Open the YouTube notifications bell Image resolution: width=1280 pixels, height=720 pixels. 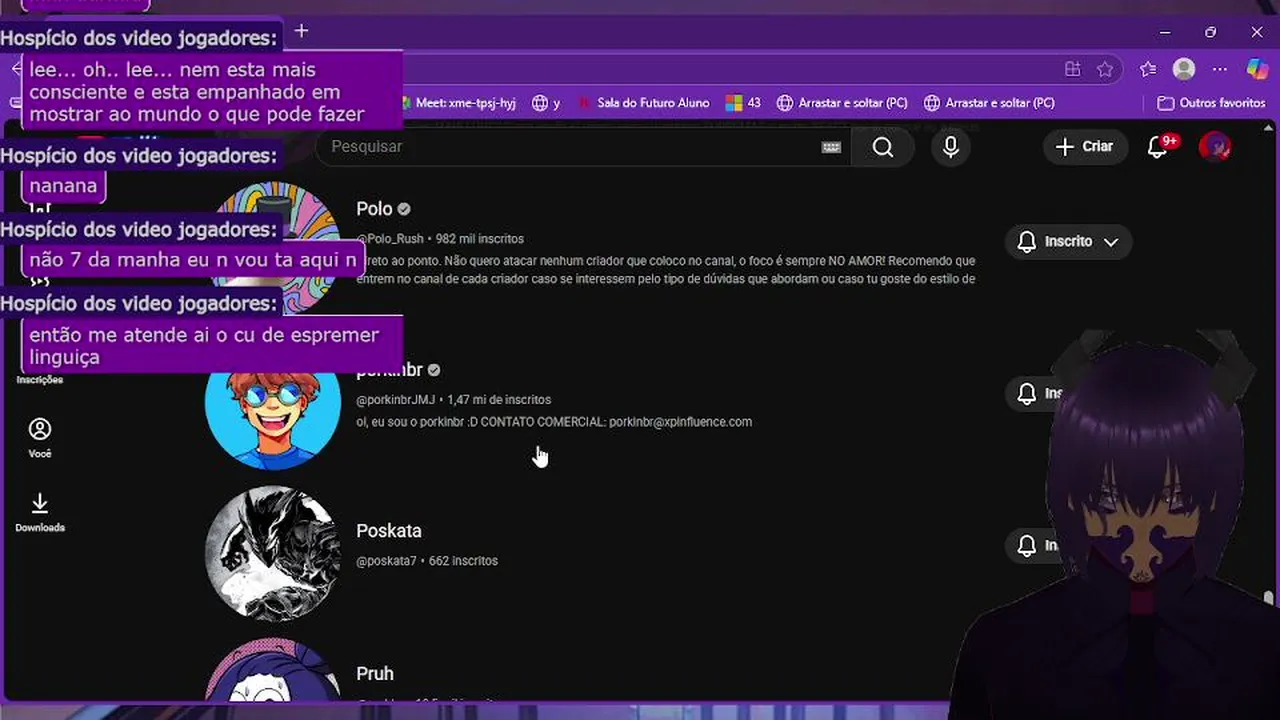point(1158,147)
